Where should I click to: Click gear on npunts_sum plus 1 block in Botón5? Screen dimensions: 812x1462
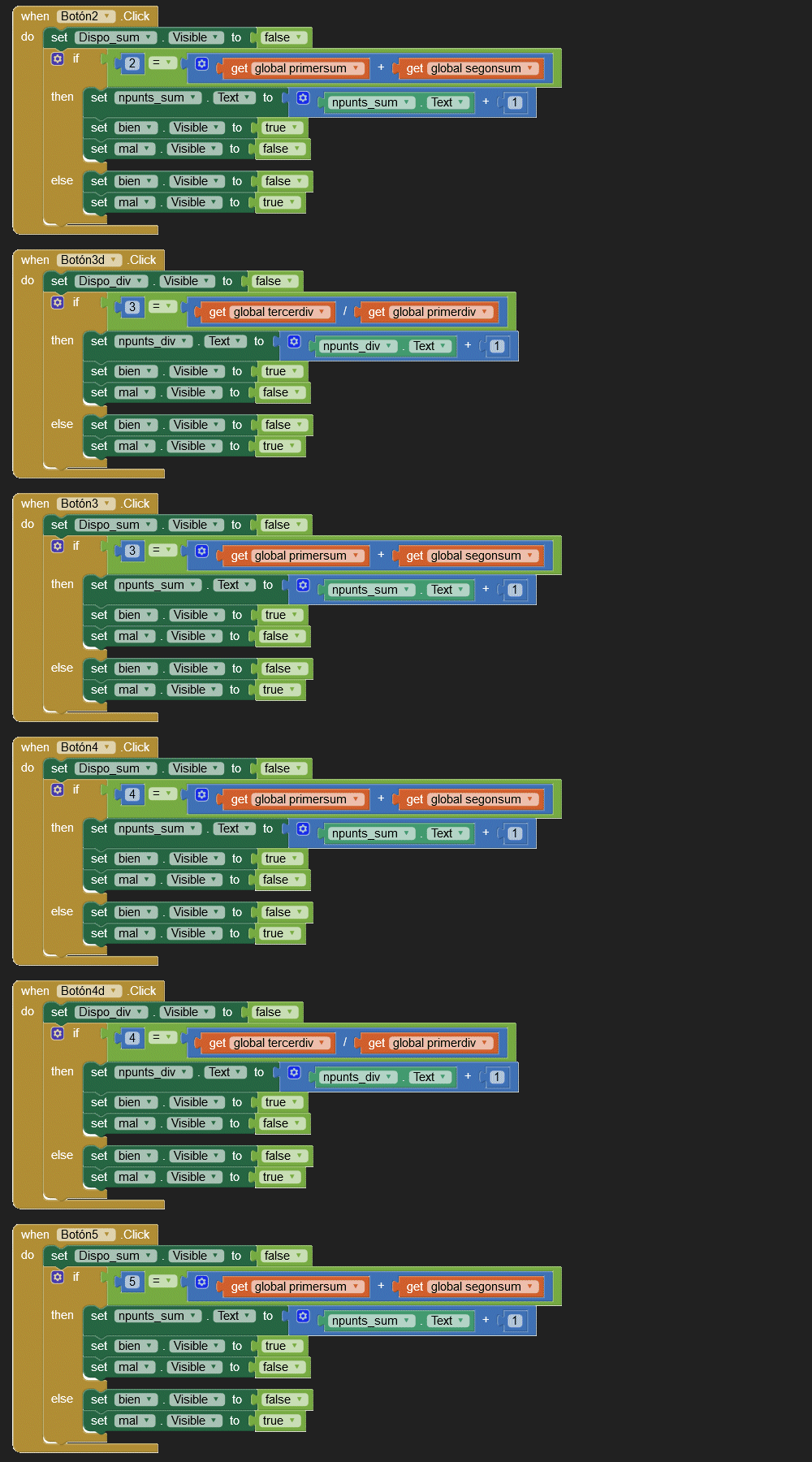tap(303, 1316)
